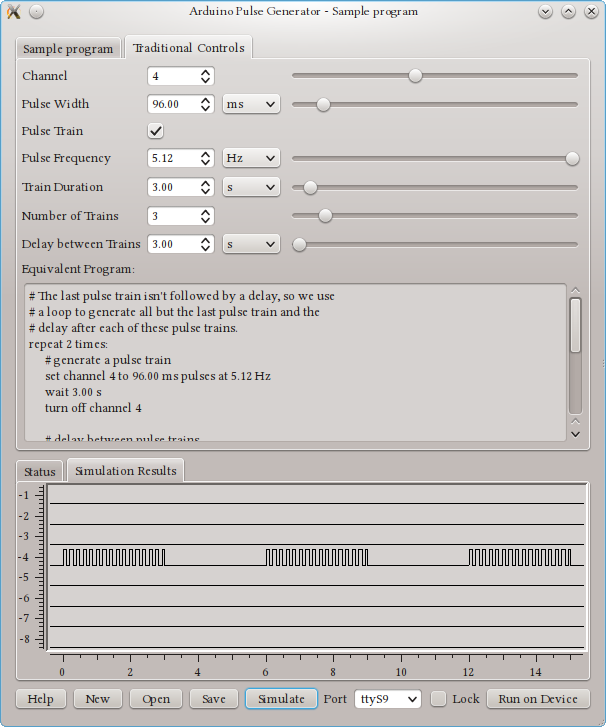Open the Delay between Trains unit dropdown
Screen dimensions: 606x727
coord(251,244)
